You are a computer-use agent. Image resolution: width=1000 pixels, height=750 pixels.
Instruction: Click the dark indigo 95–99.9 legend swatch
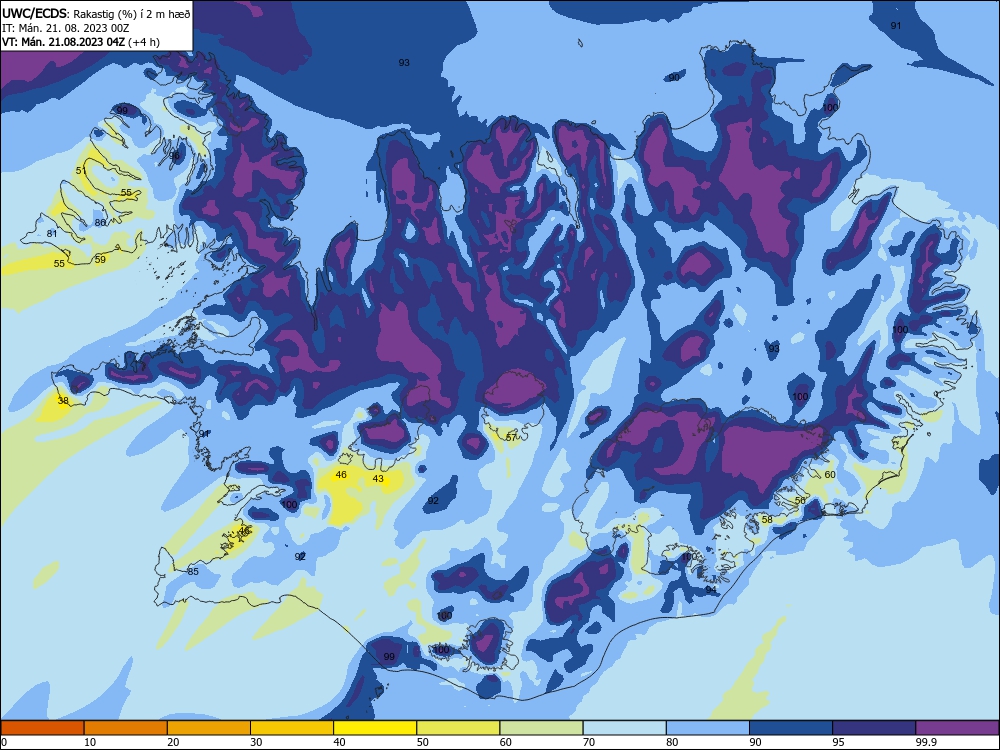(x=874, y=728)
